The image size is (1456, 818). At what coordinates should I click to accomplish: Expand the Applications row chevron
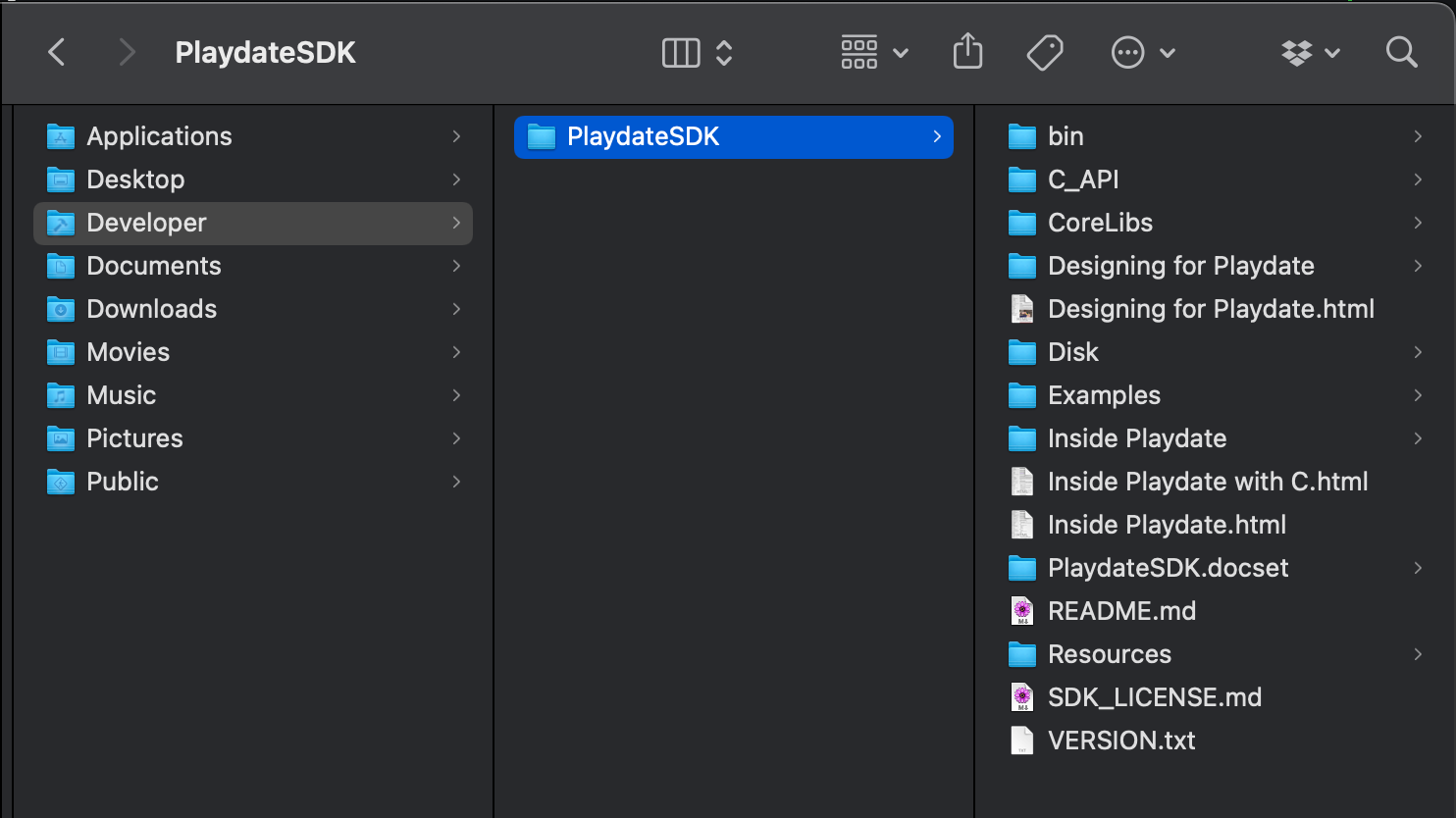click(456, 136)
